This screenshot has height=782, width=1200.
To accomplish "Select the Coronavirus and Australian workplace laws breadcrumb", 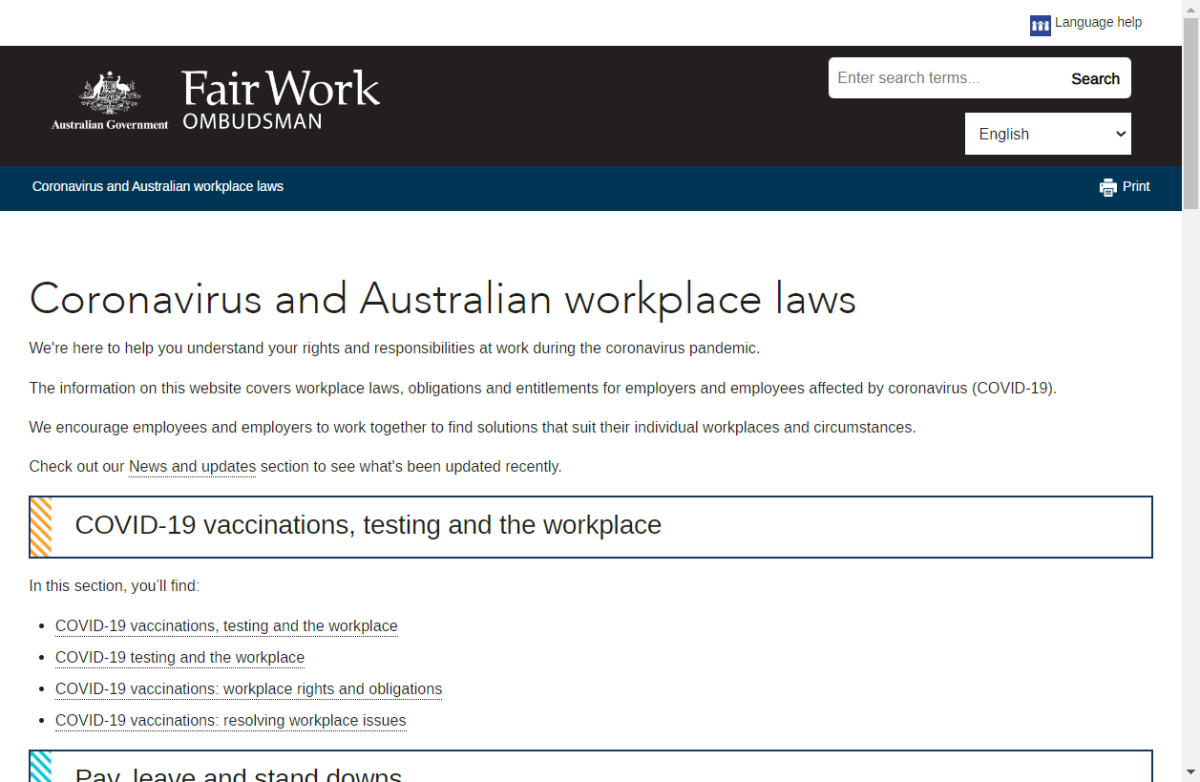I will [158, 186].
